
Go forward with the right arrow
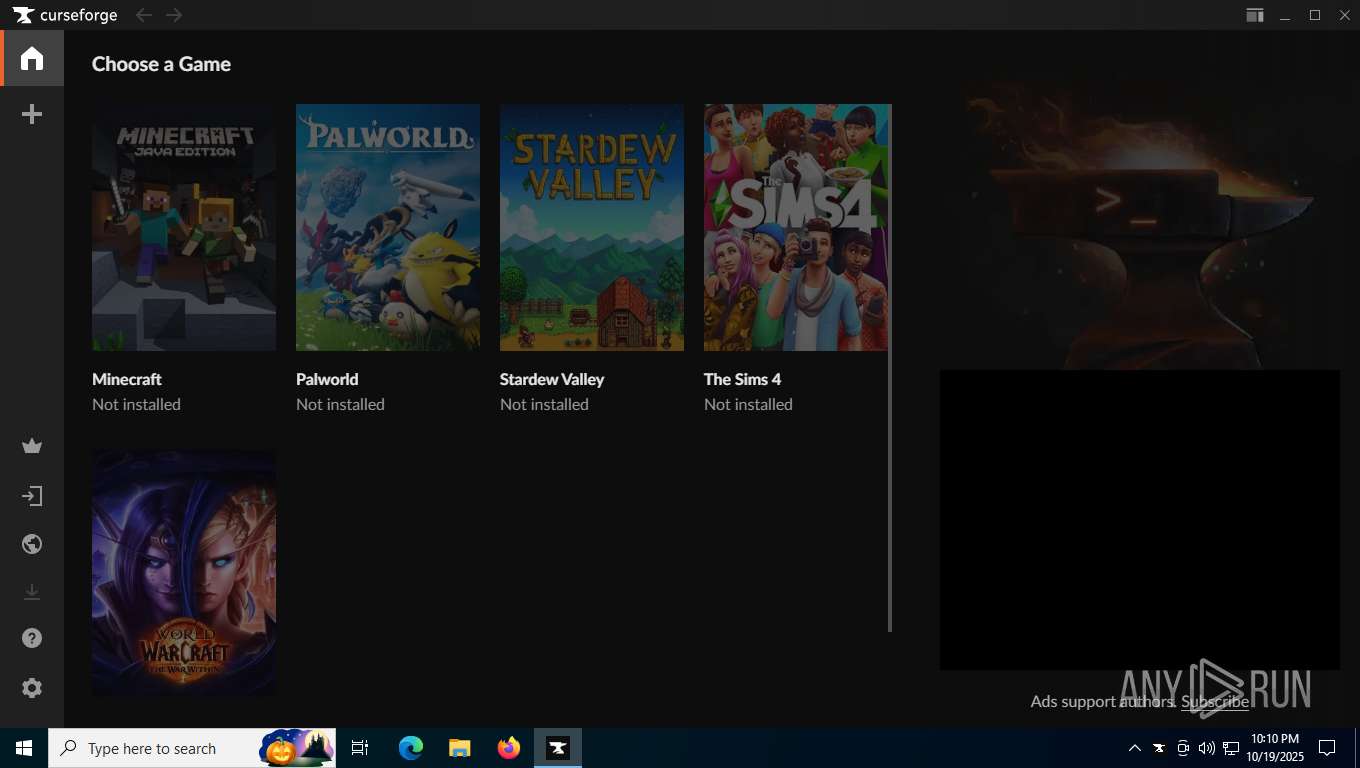174,15
